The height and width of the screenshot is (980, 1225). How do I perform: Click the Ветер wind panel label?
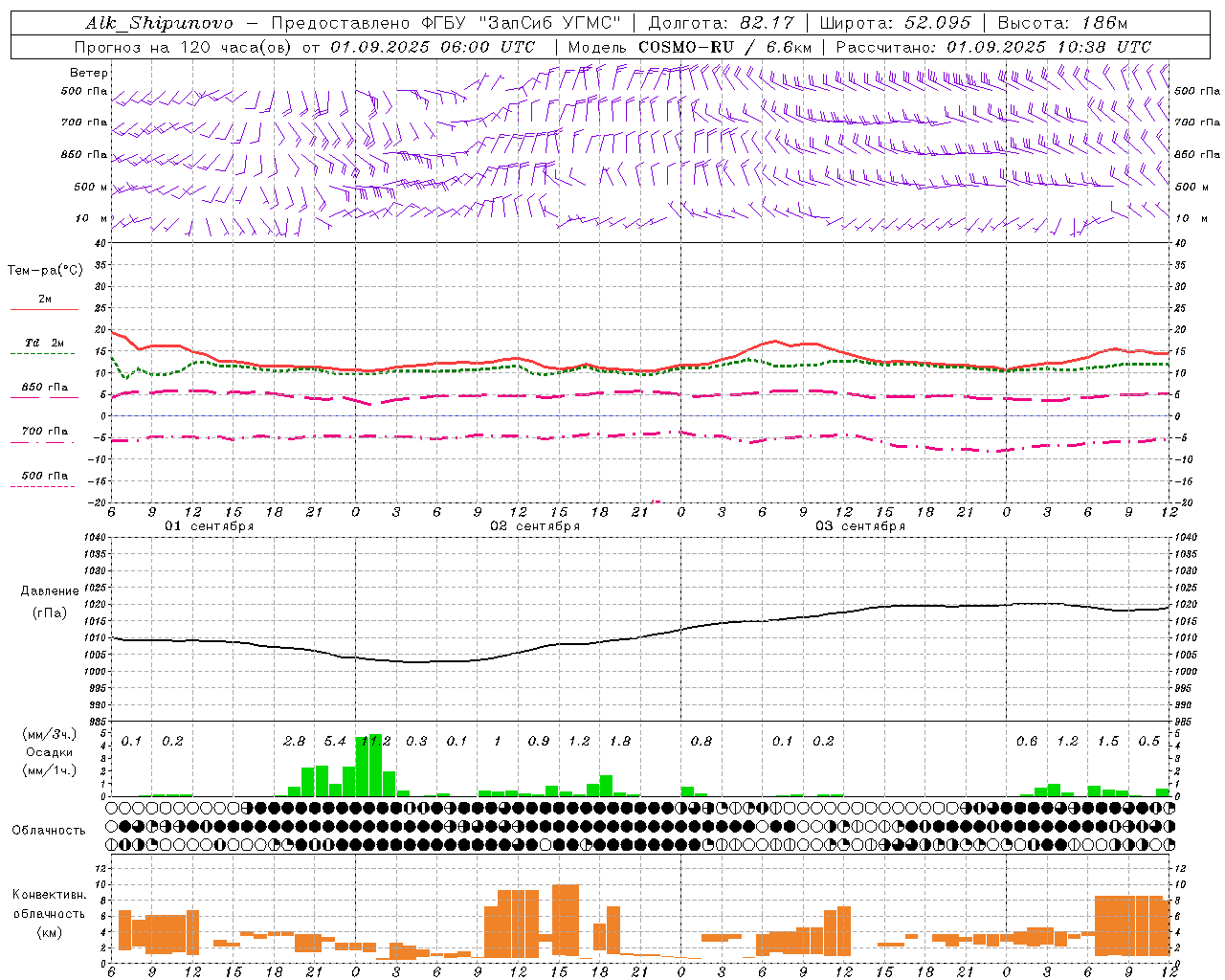(x=89, y=73)
